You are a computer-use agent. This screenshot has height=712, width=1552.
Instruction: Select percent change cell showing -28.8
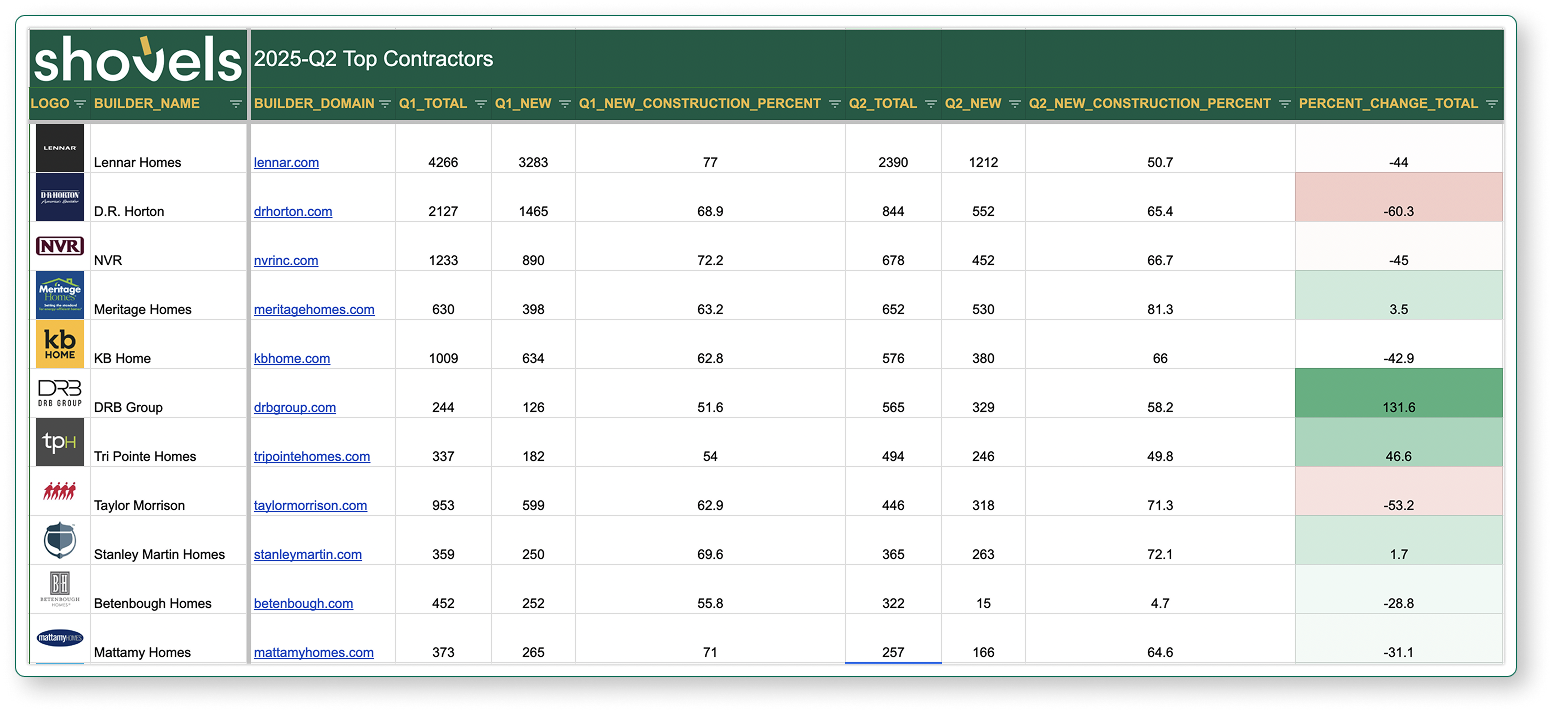[1399, 589]
